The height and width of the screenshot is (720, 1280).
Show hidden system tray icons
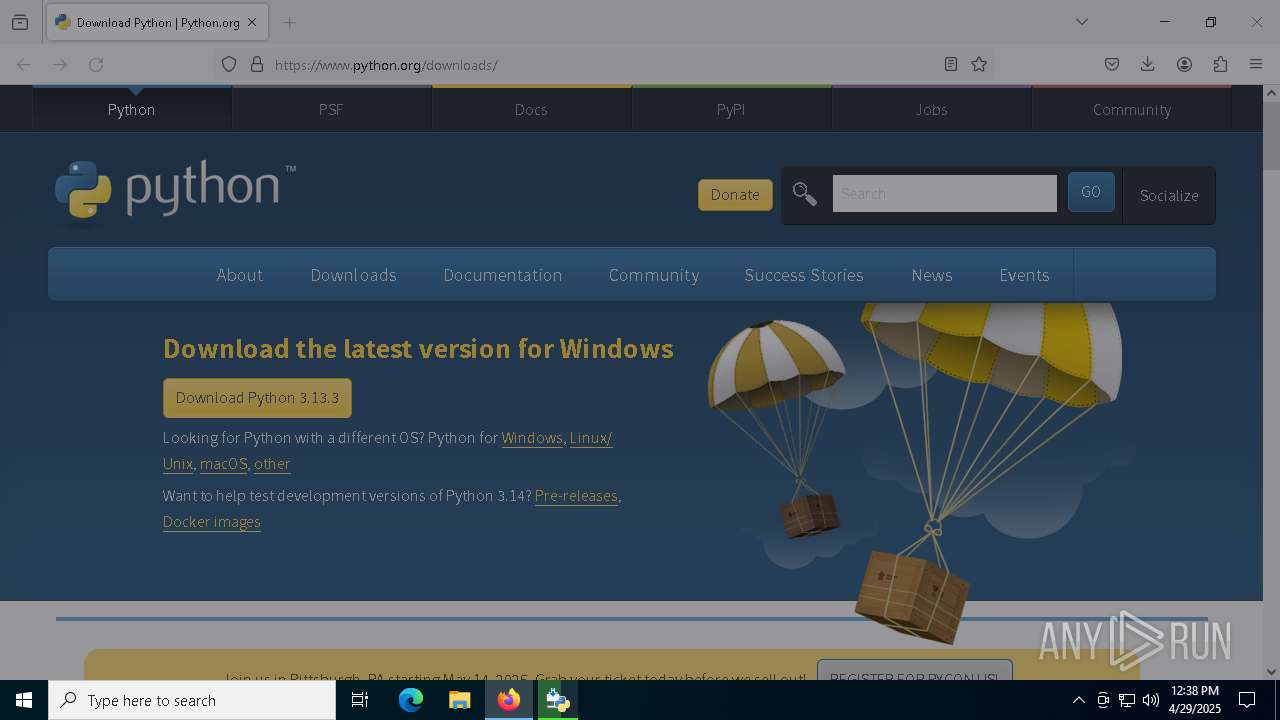click(x=1078, y=700)
